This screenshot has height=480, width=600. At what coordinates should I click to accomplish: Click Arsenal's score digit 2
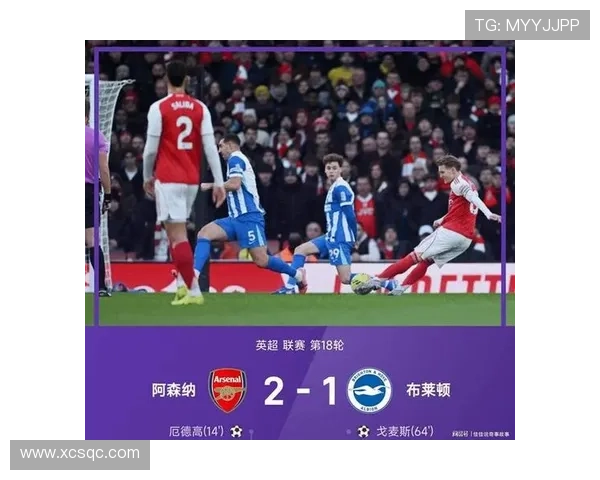pyautogui.click(x=274, y=391)
